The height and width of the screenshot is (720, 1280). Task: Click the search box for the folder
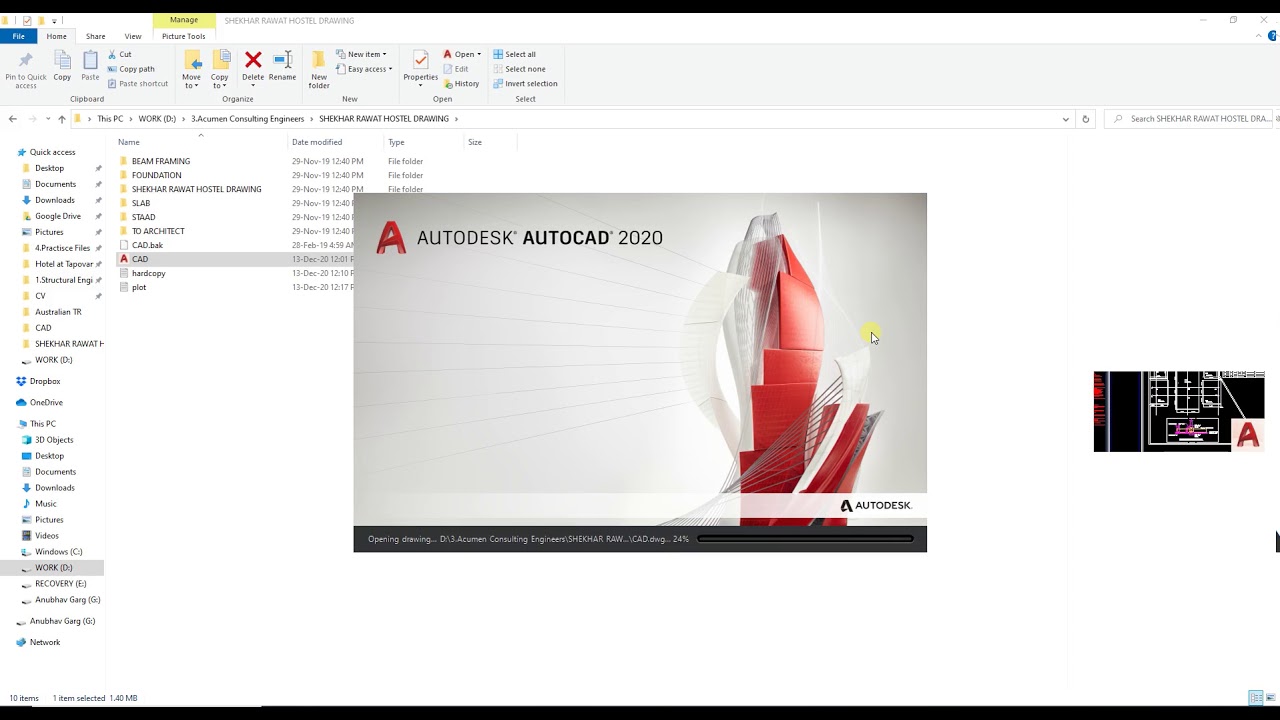[1190, 119]
